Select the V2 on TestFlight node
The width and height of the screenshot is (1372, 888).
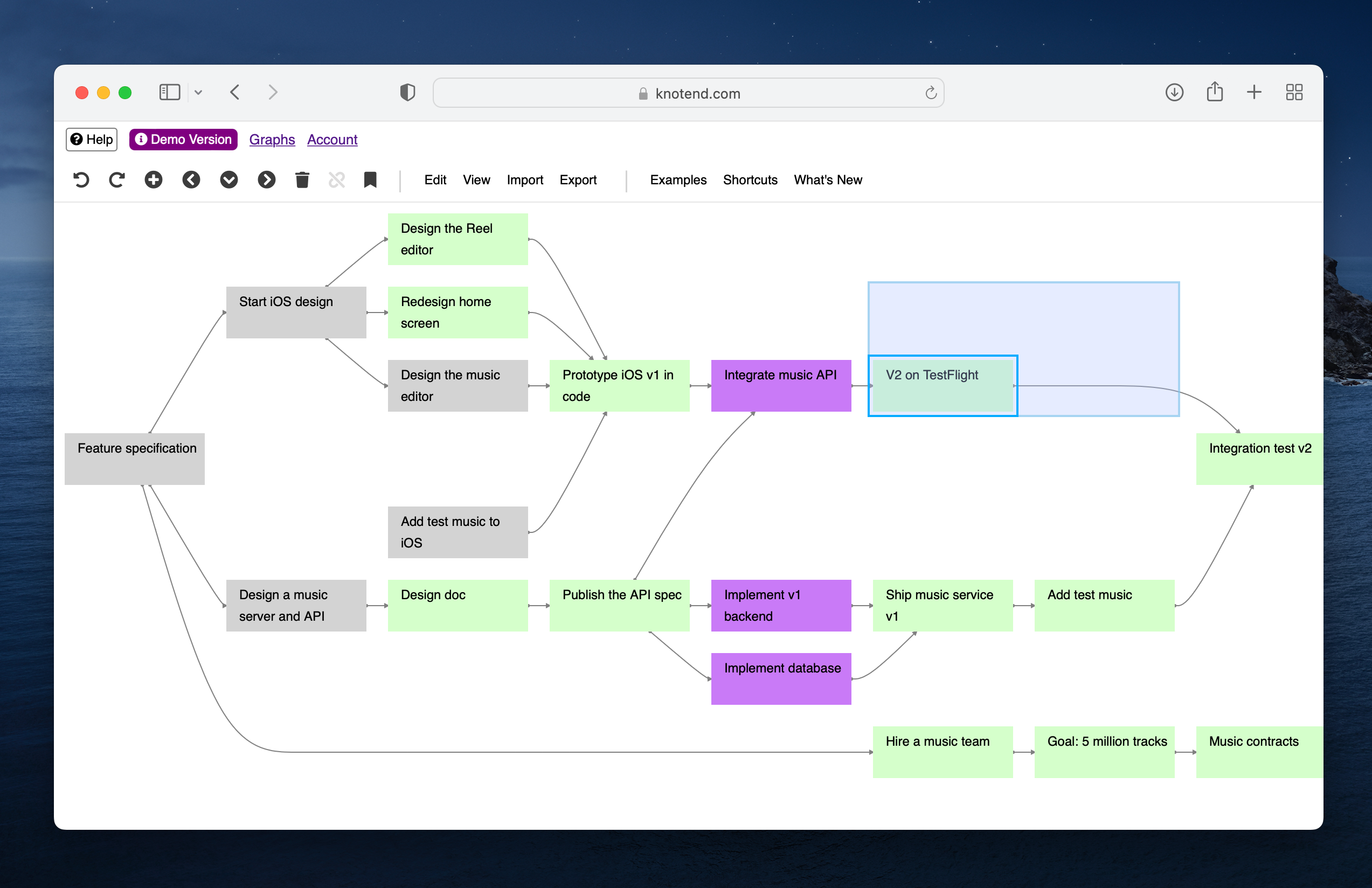(x=943, y=385)
